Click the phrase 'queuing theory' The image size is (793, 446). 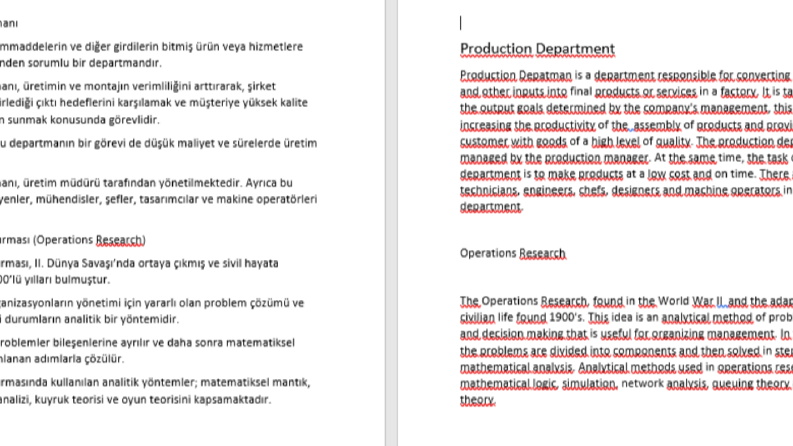click(751, 383)
